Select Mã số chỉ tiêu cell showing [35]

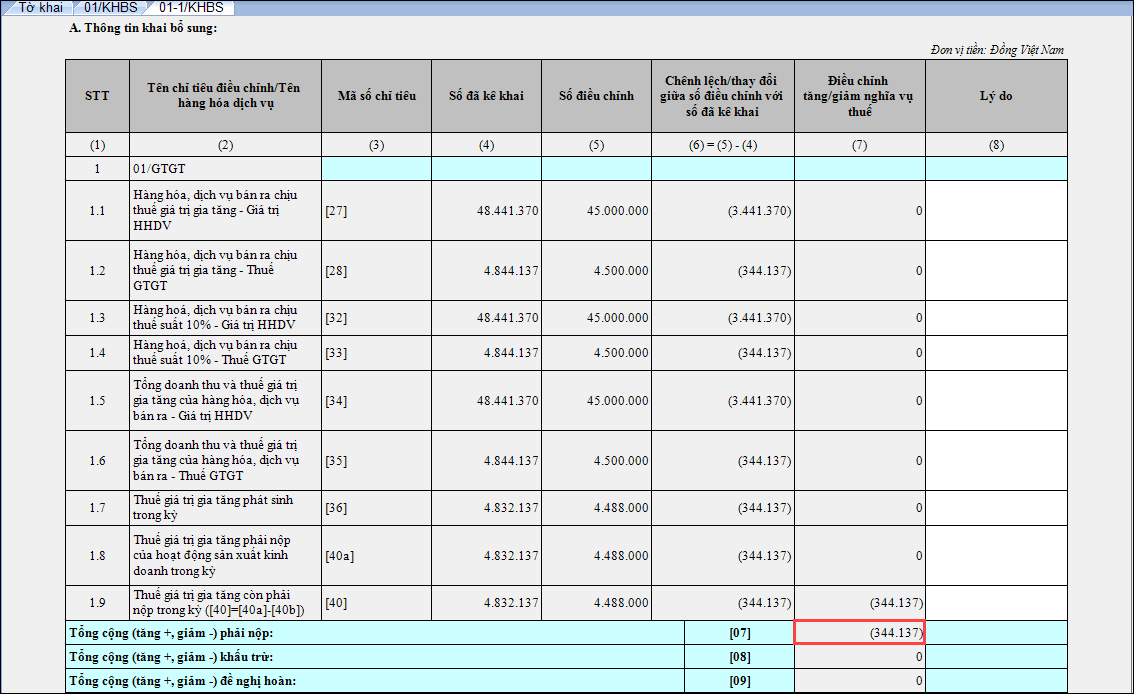[376, 460]
